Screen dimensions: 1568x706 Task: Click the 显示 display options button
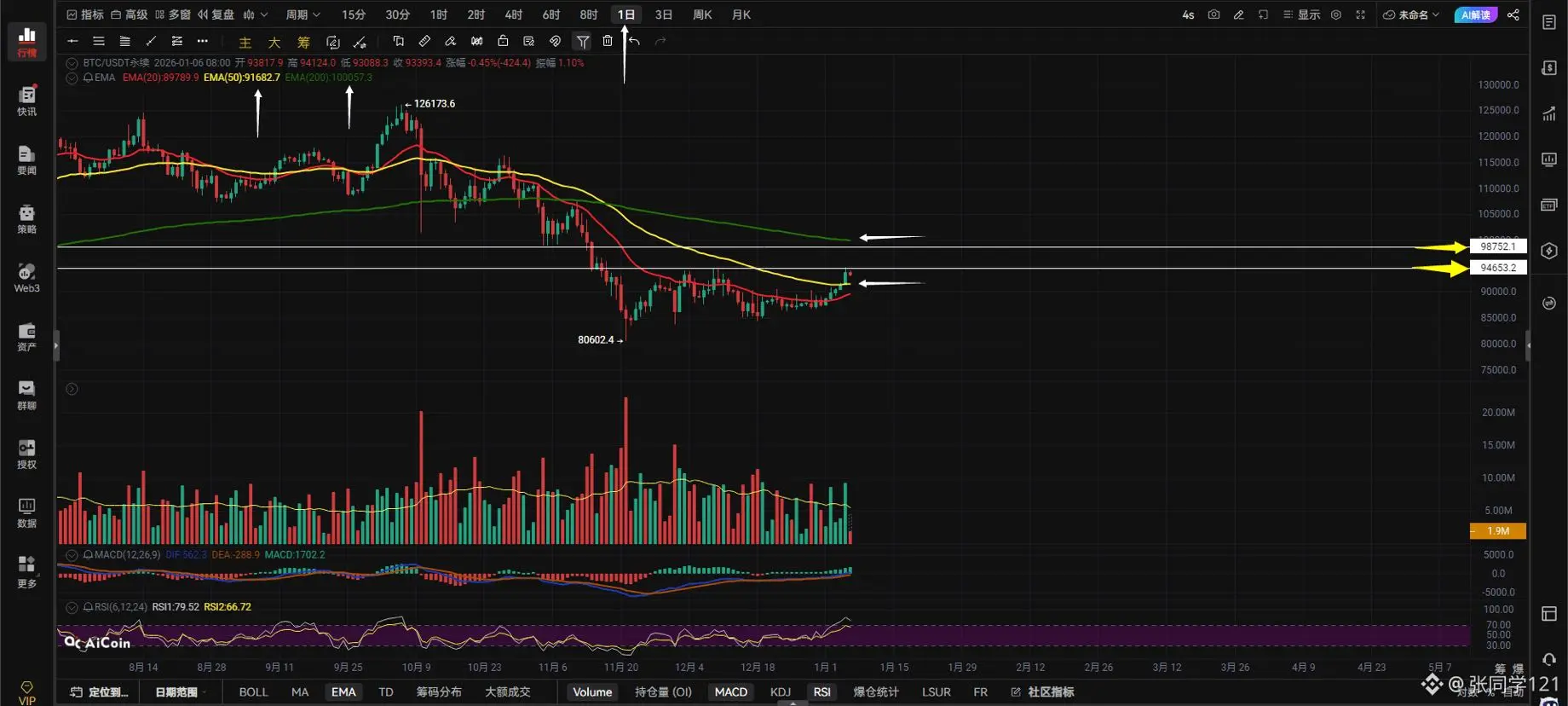[x=1301, y=14]
